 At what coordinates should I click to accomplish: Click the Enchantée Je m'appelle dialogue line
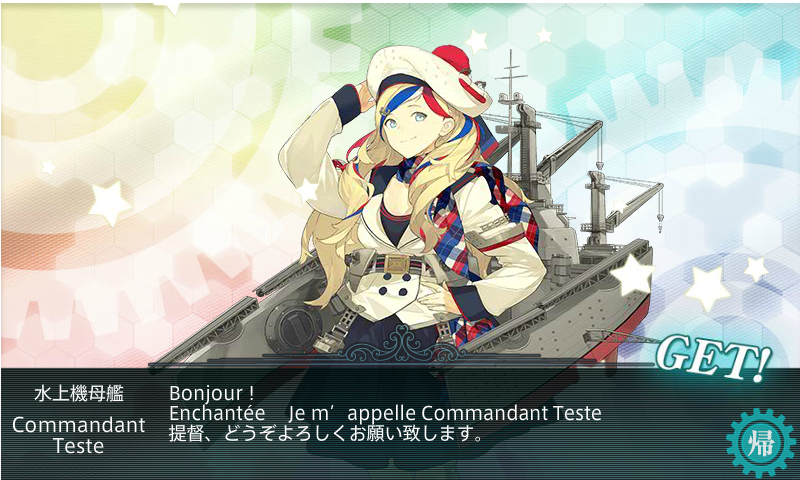[x=385, y=413]
